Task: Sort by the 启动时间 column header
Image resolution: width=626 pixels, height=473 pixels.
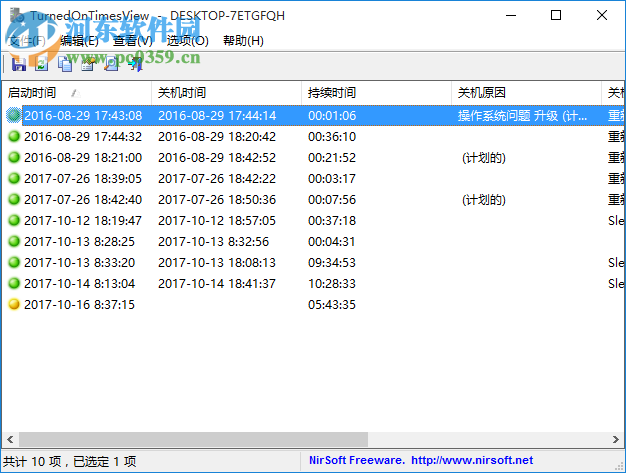Action: point(77,93)
